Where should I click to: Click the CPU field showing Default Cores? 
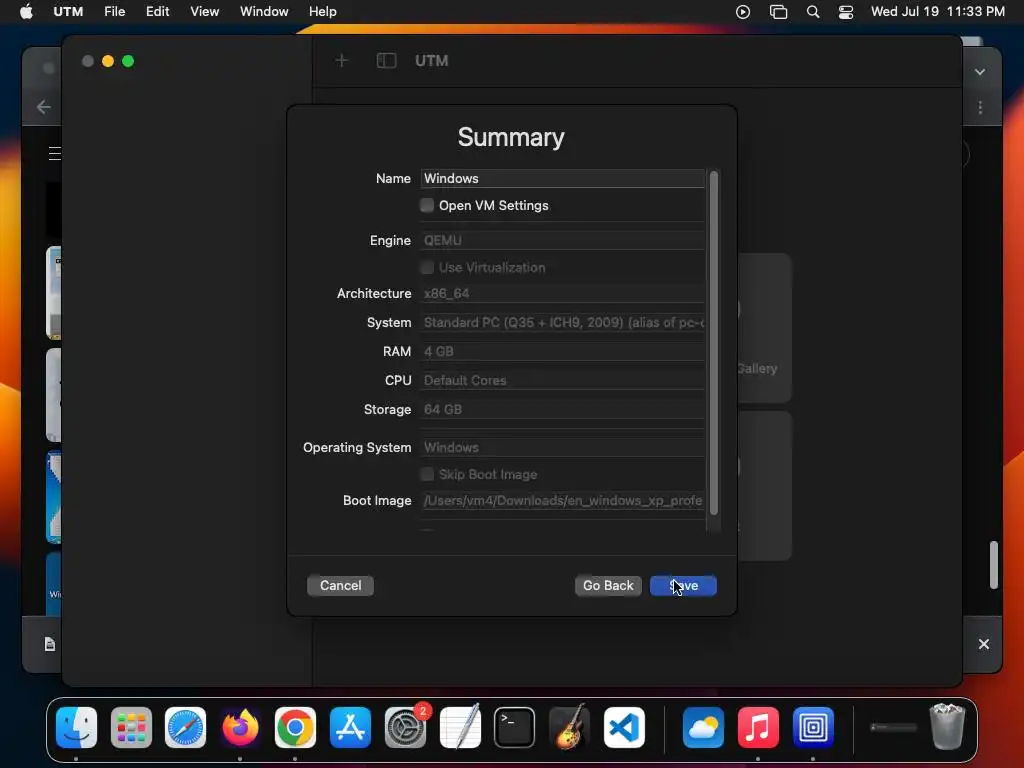tap(562, 380)
